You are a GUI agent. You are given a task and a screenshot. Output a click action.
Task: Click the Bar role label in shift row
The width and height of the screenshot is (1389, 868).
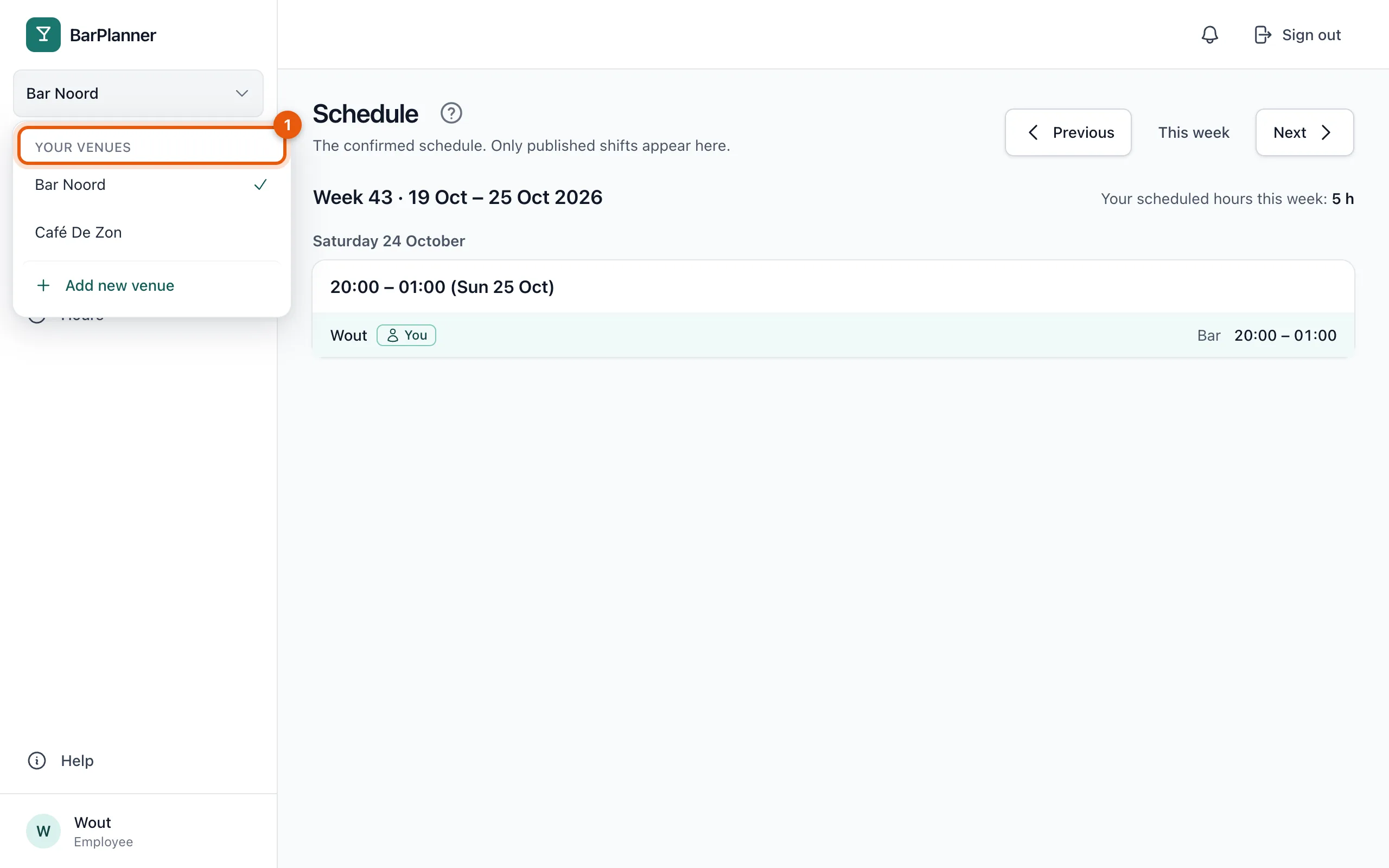pyautogui.click(x=1208, y=335)
